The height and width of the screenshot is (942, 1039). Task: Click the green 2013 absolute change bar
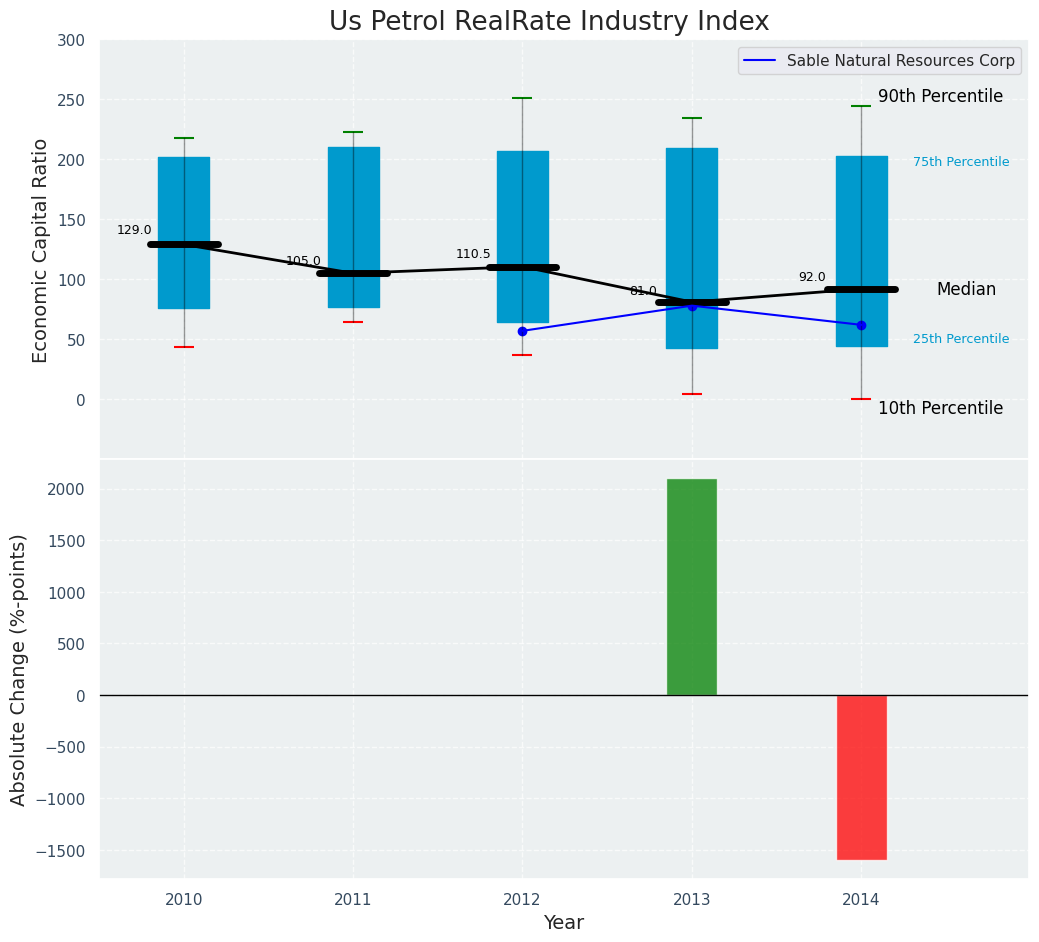pos(691,587)
